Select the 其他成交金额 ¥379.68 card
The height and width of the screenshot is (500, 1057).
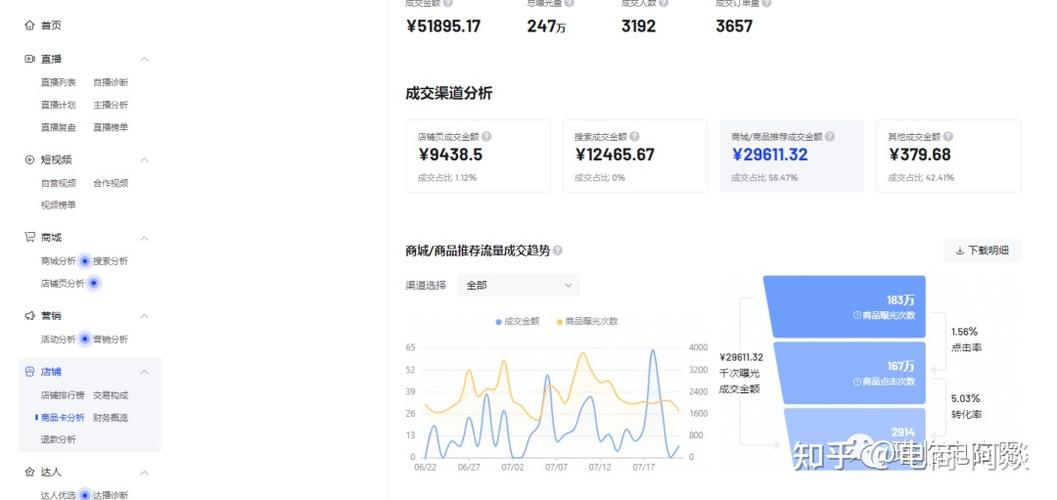click(x=948, y=156)
